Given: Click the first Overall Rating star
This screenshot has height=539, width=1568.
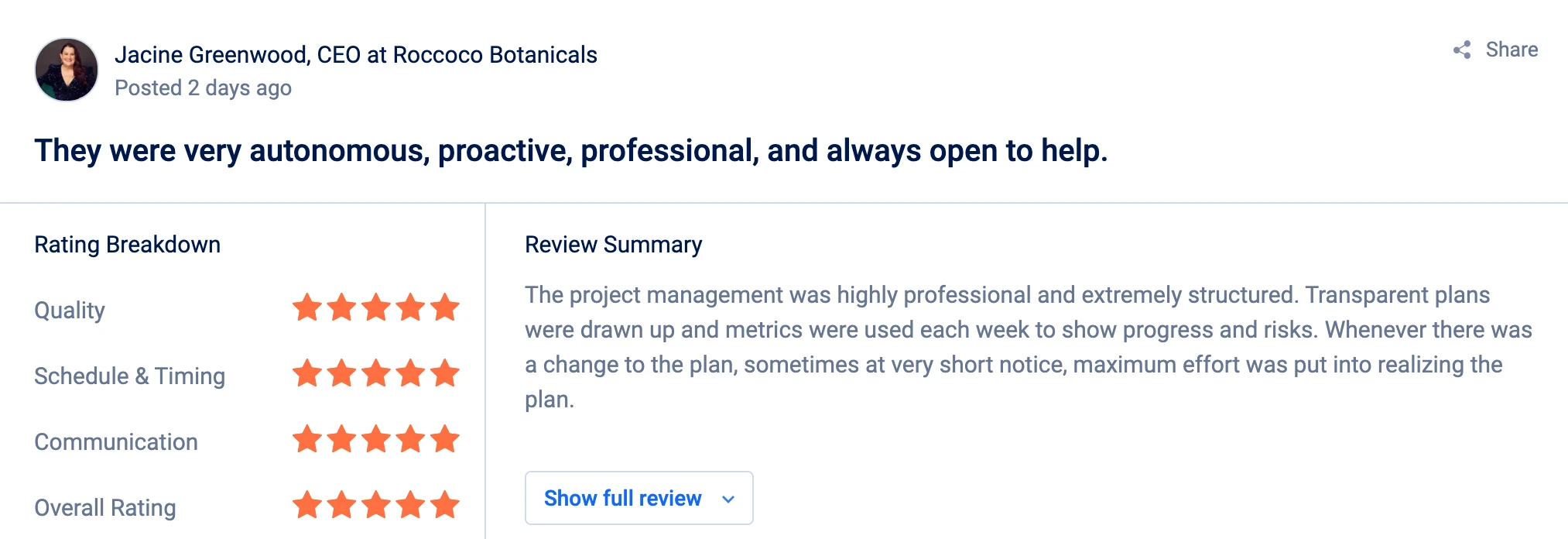Looking at the screenshot, I should (x=307, y=505).
